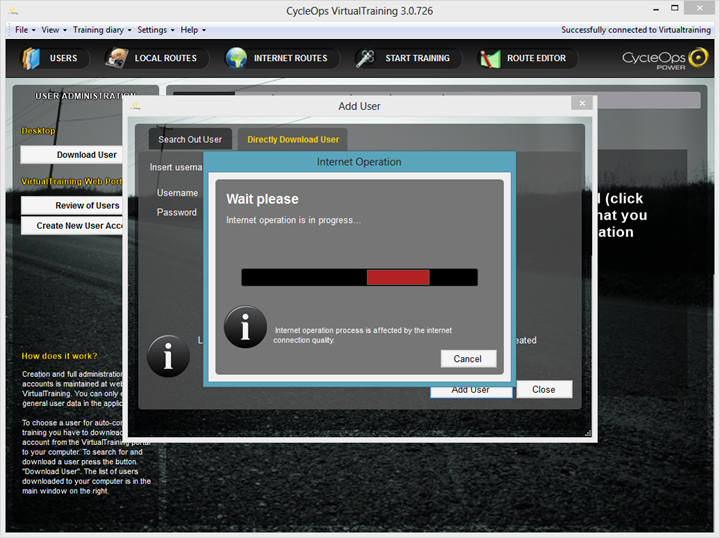Image resolution: width=720 pixels, height=538 pixels.
Task: Click 'VirtualTraining Web Portal' sidebar heading
Action: [x=72, y=181]
